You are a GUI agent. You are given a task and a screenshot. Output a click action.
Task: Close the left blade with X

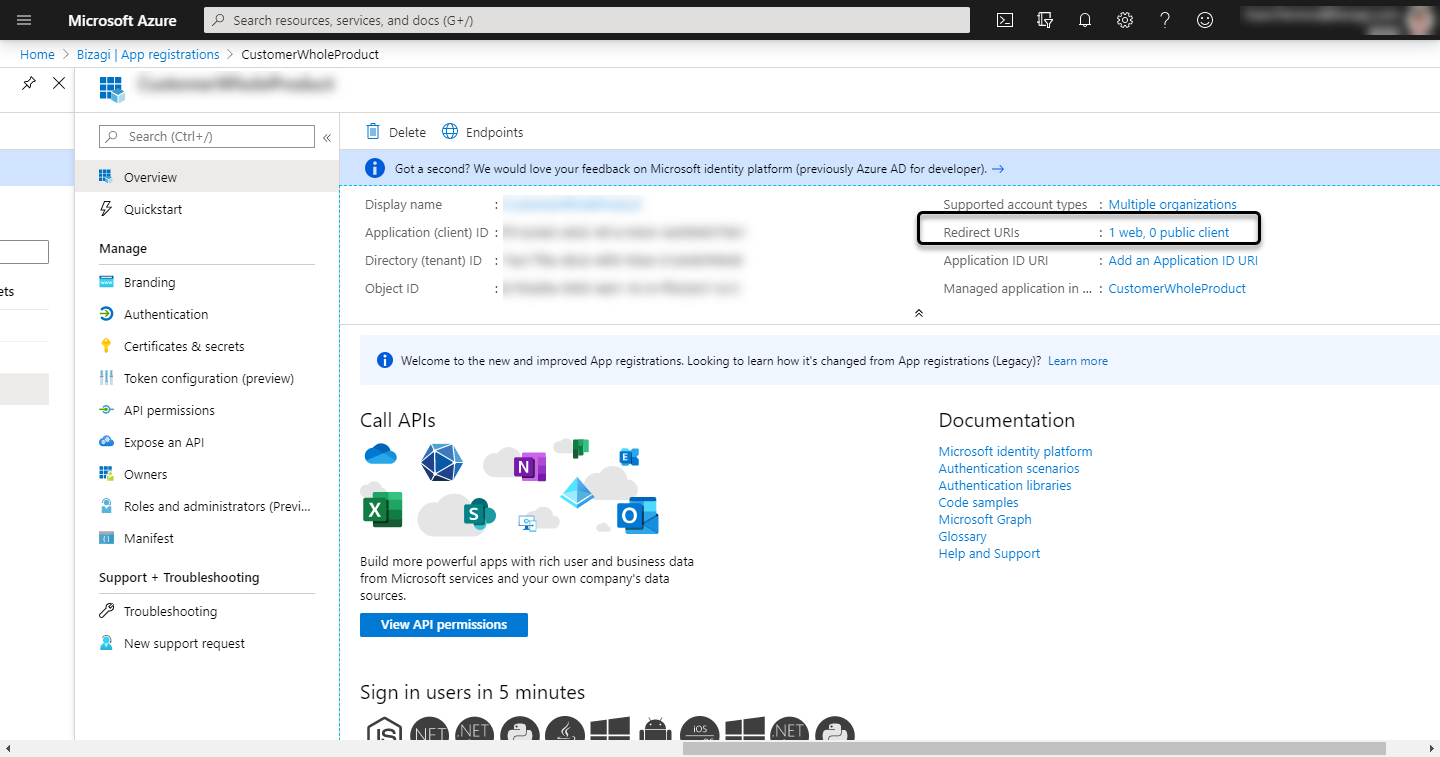pos(59,83)
